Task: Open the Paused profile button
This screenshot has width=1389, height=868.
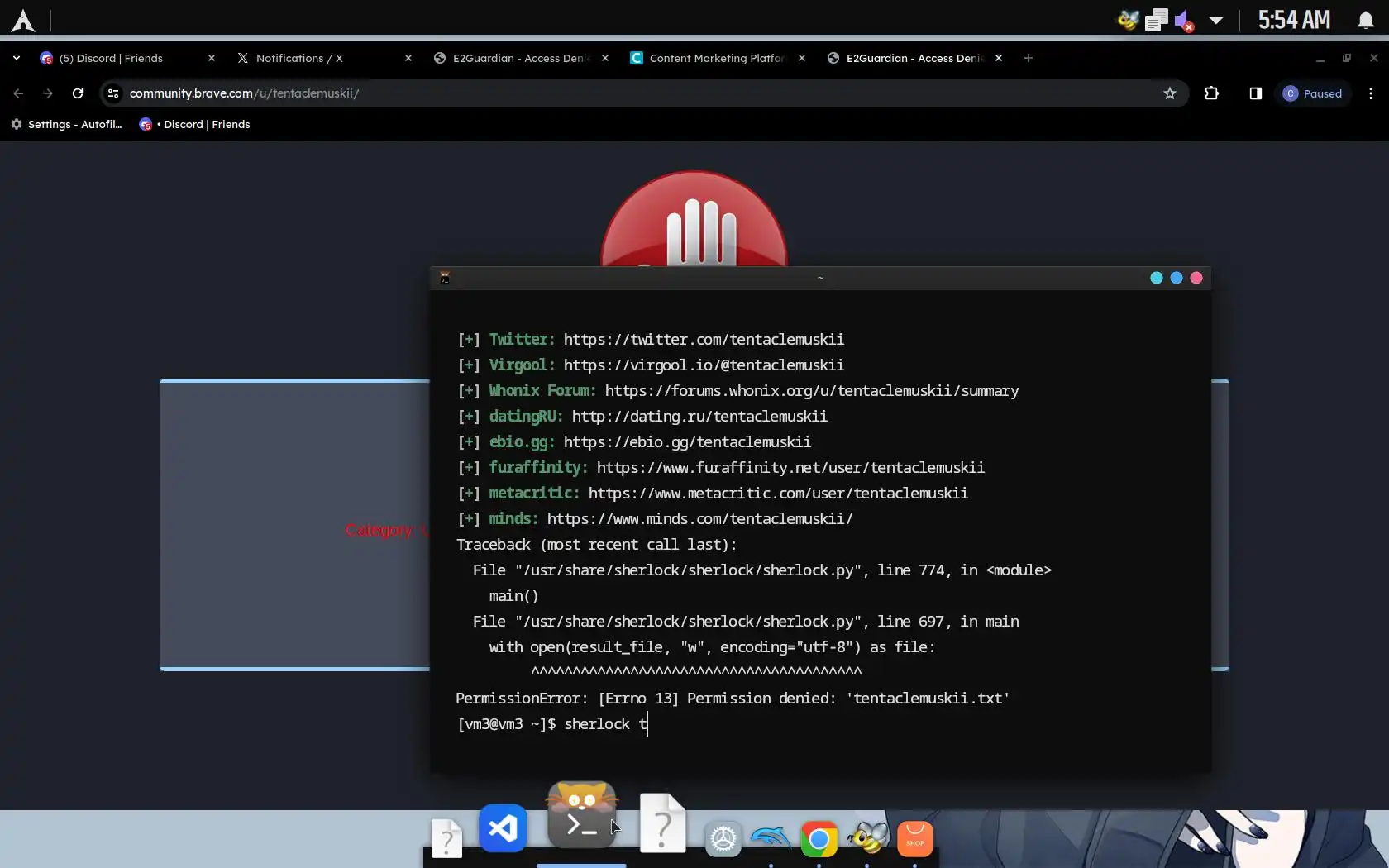Action: coord(1313,93)
